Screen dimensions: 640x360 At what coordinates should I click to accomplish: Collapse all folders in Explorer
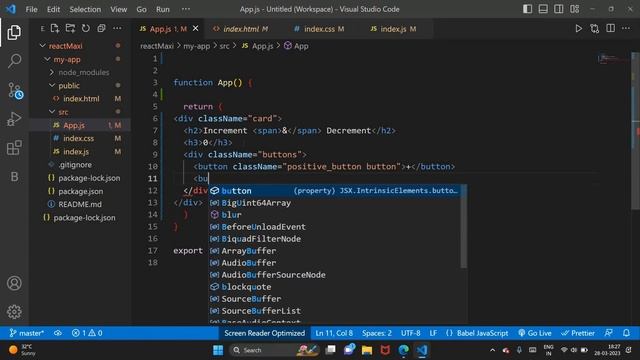(101, 28)
